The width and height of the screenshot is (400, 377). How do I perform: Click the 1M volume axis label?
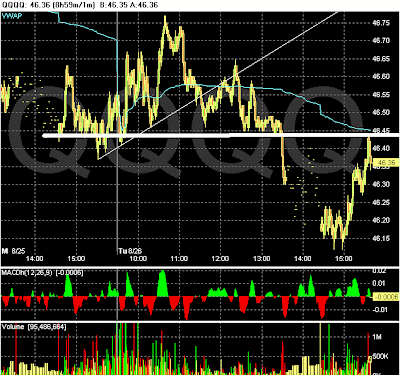377,337
